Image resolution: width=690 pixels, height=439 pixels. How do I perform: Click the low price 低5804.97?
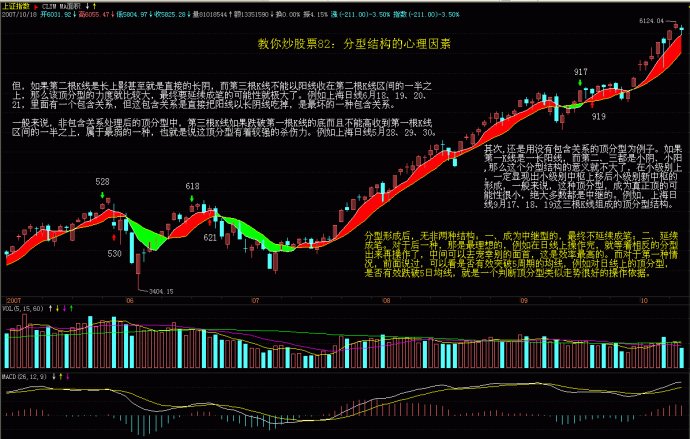click(x=132, y=15)
